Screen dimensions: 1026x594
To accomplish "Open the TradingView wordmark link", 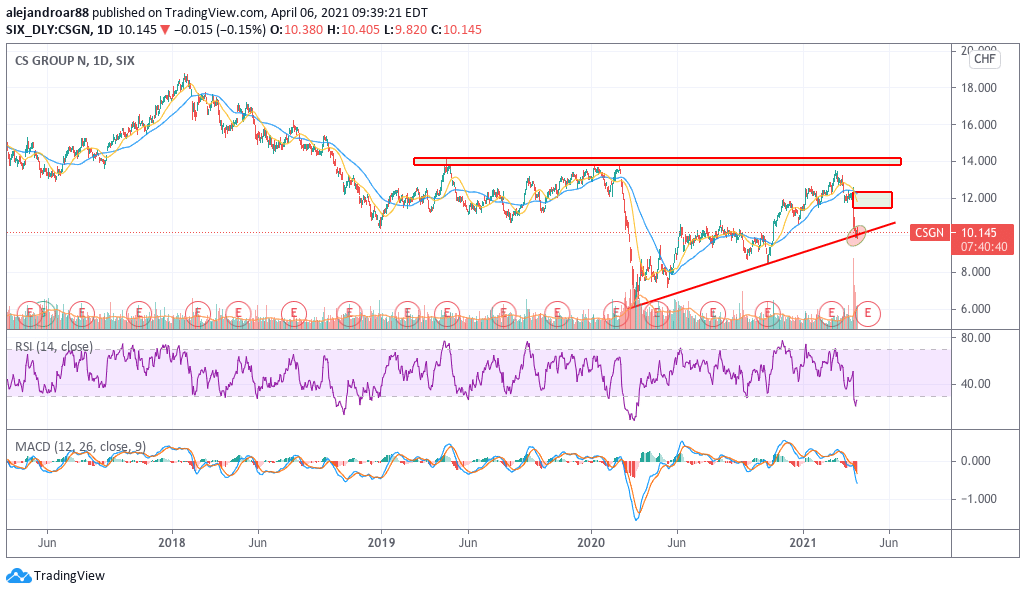I will 69,576.
